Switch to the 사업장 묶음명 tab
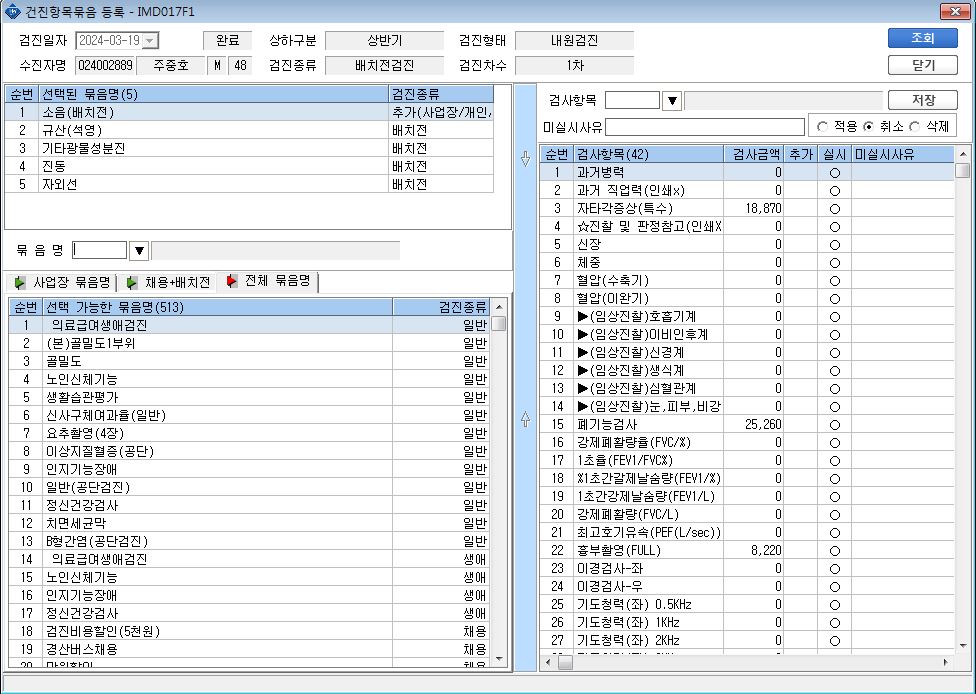 62,283
